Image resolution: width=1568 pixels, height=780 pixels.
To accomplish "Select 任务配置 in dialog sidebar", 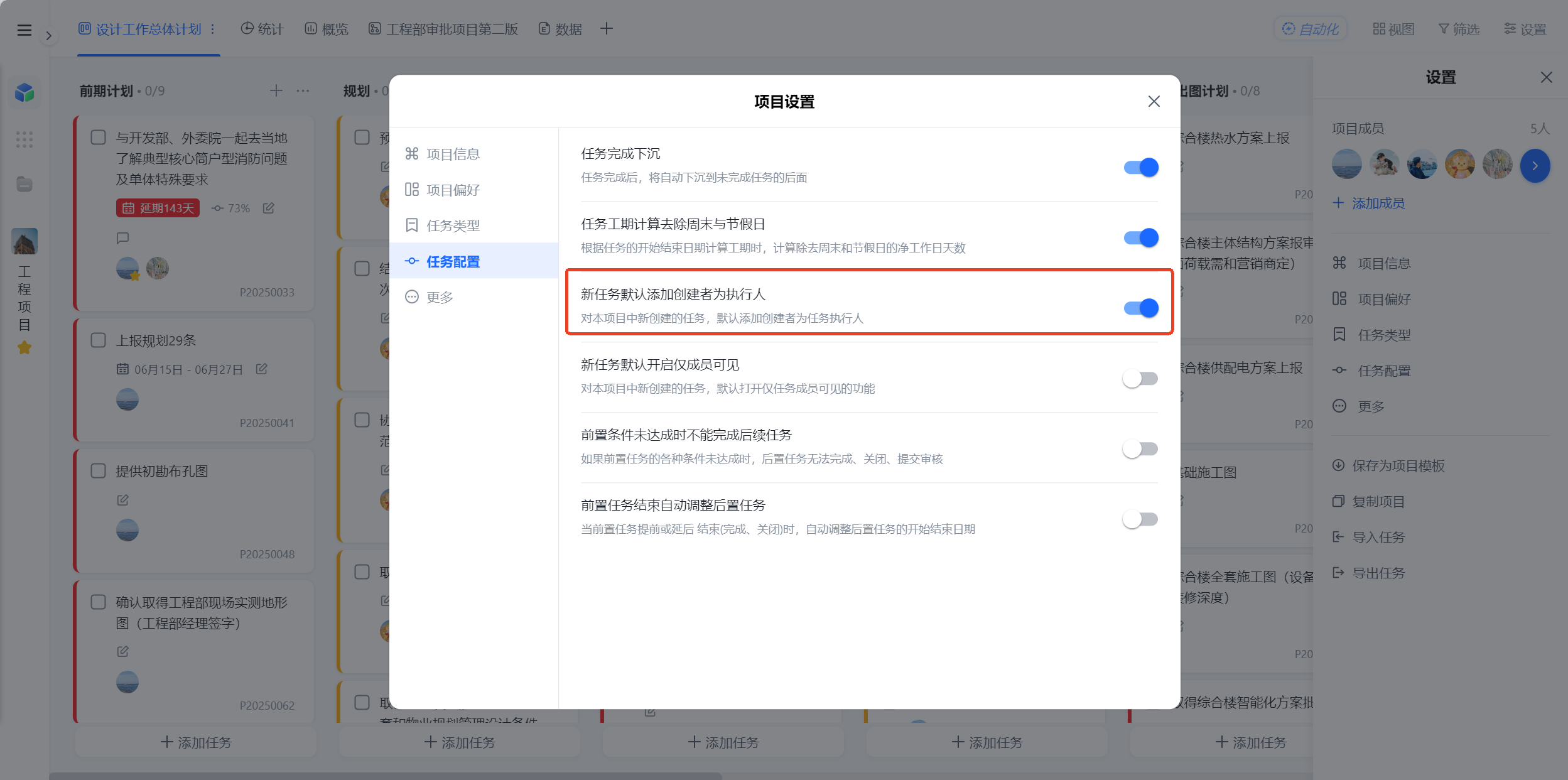I will click(473, 261).
